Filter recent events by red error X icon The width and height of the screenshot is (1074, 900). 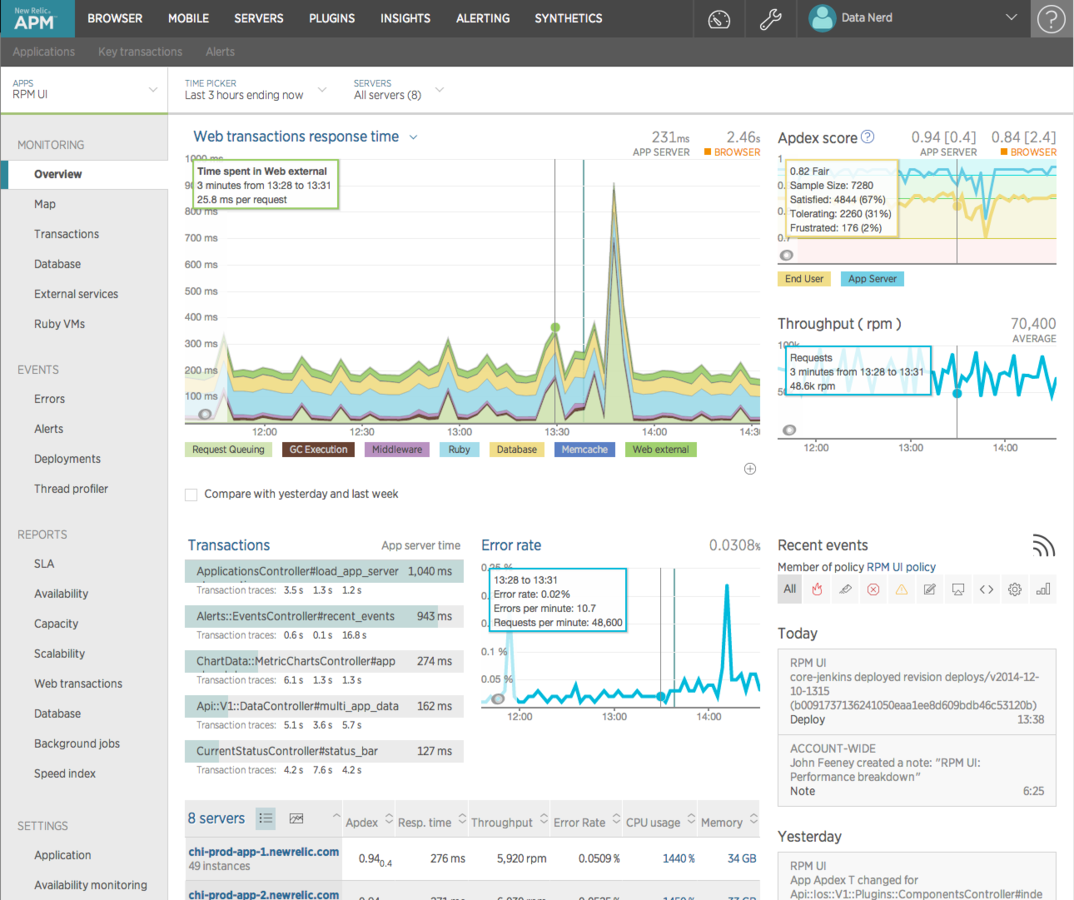(x=873, y=589)
